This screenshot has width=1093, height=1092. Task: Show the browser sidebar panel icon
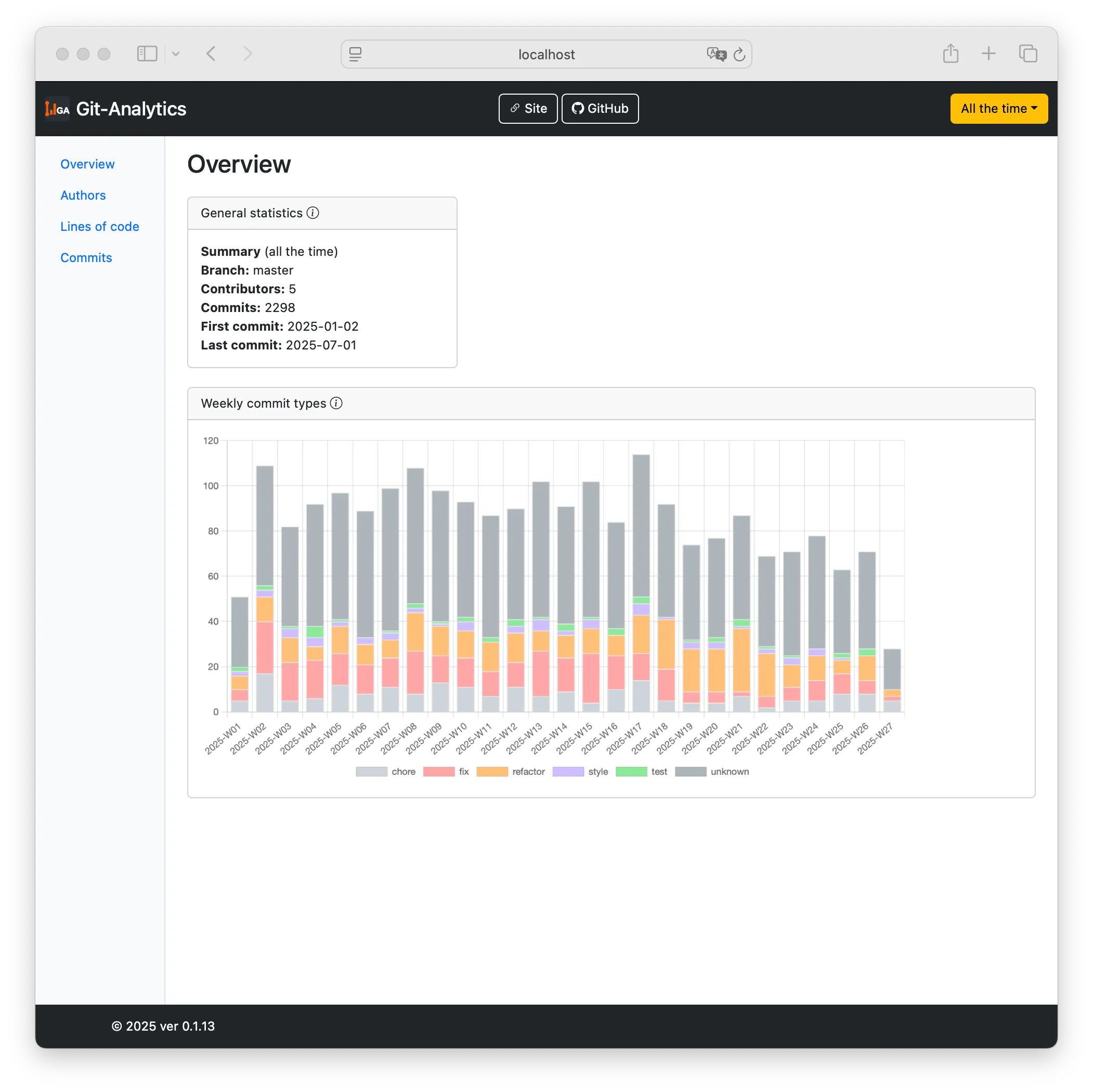click(x=147, y=53)
